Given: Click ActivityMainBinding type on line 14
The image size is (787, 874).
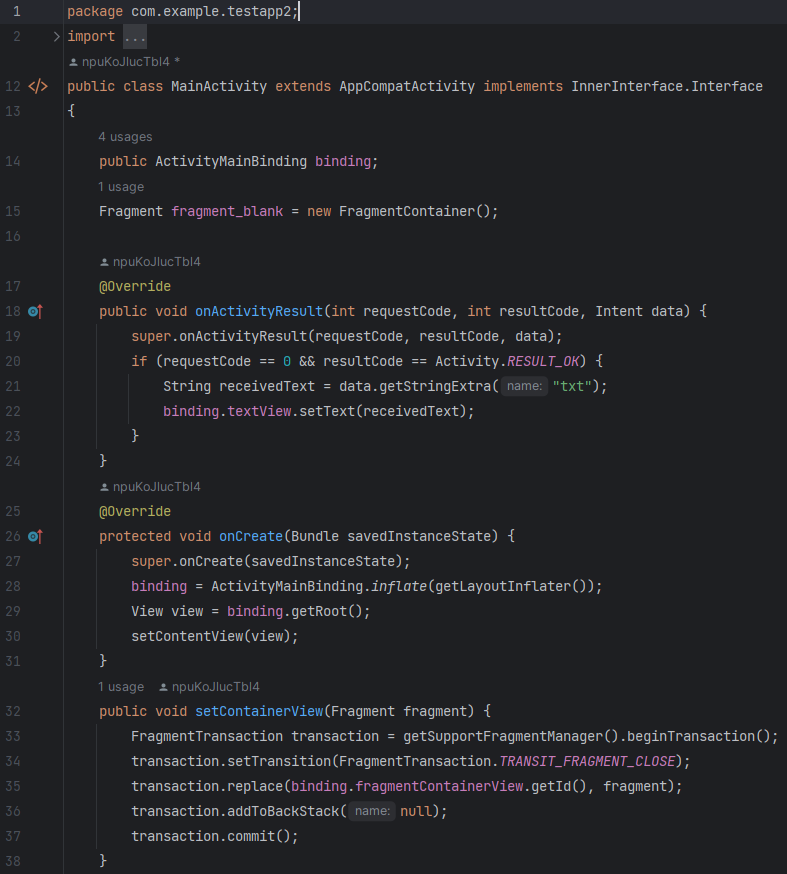Looking at the screenshot, I should pos(231,162).
